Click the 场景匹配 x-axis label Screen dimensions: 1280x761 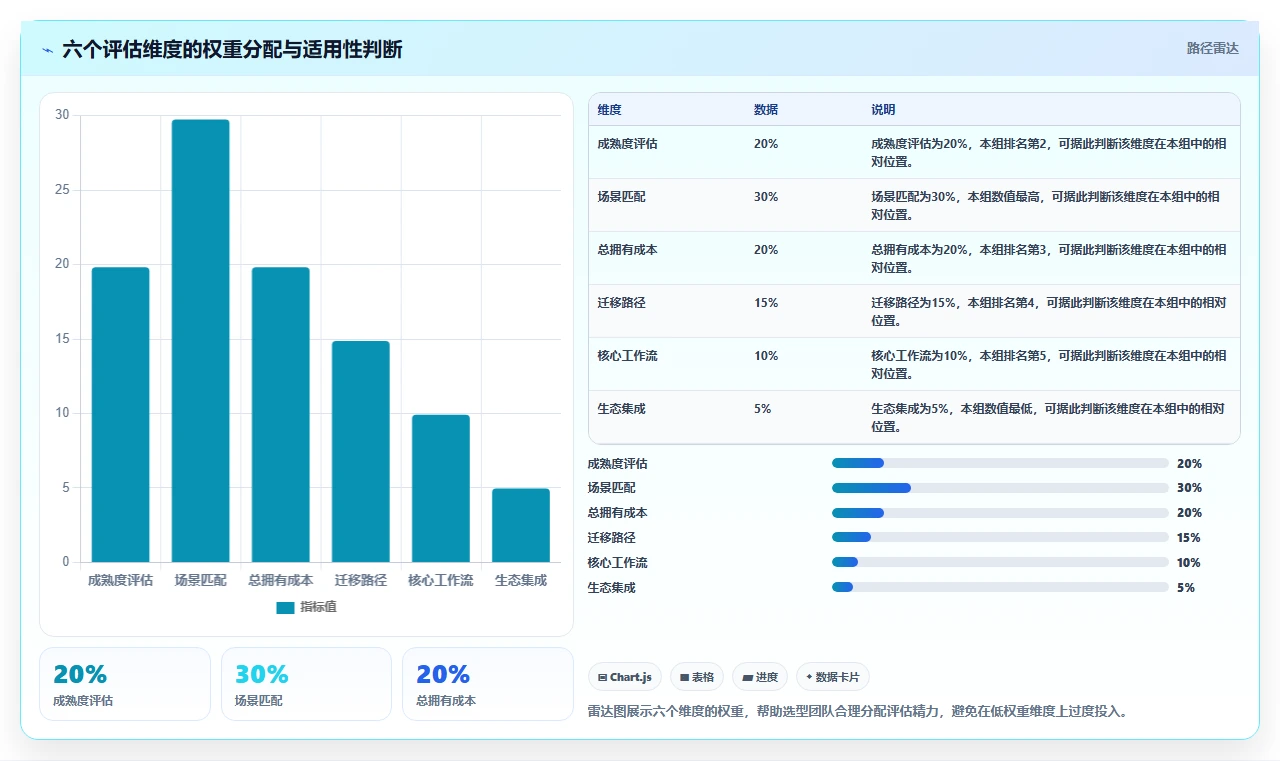pyautogui.click(x=201, y=580)
